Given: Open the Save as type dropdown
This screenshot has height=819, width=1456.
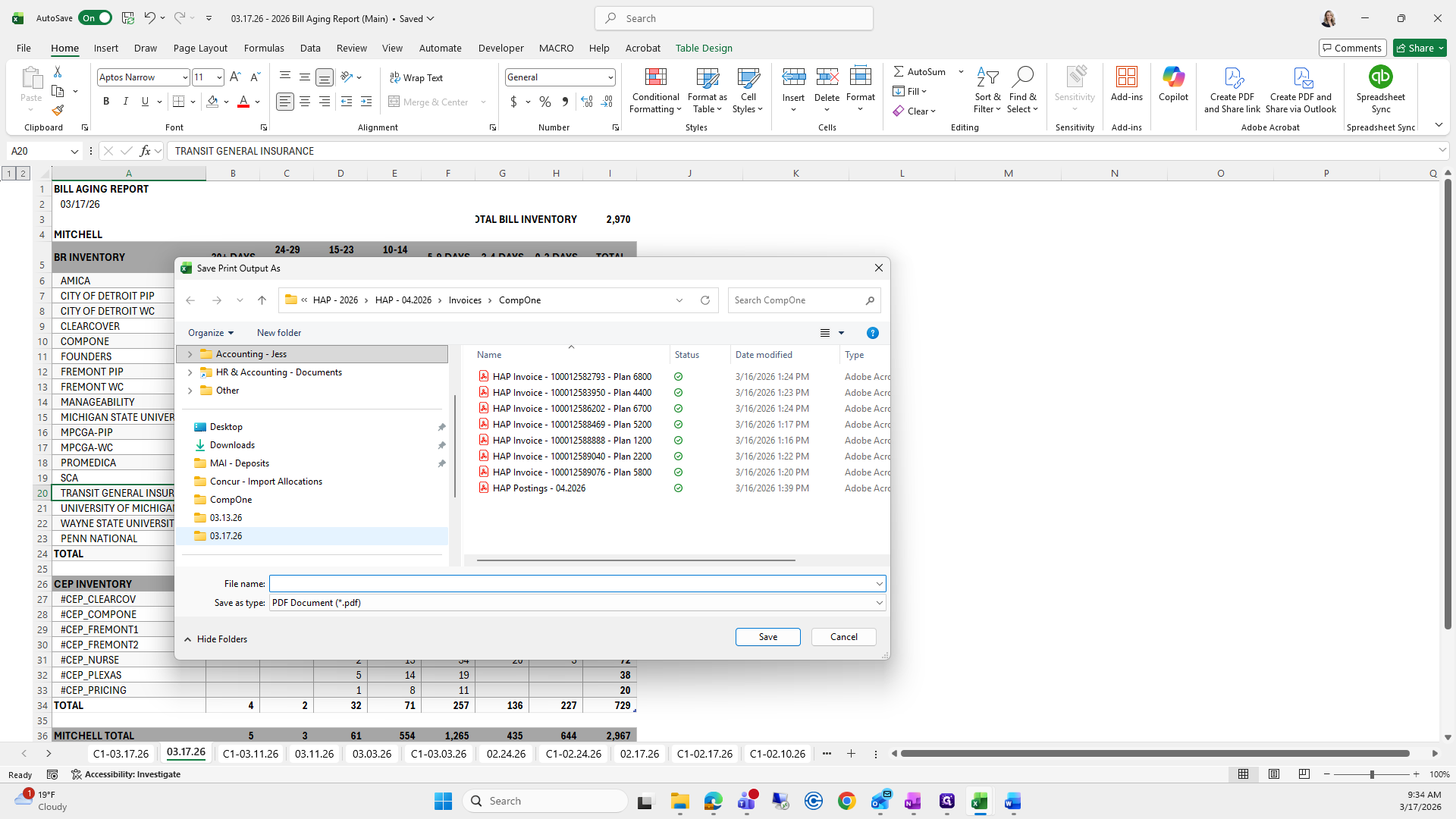Looking at the screenshot, I should click(x=879, y=603).
